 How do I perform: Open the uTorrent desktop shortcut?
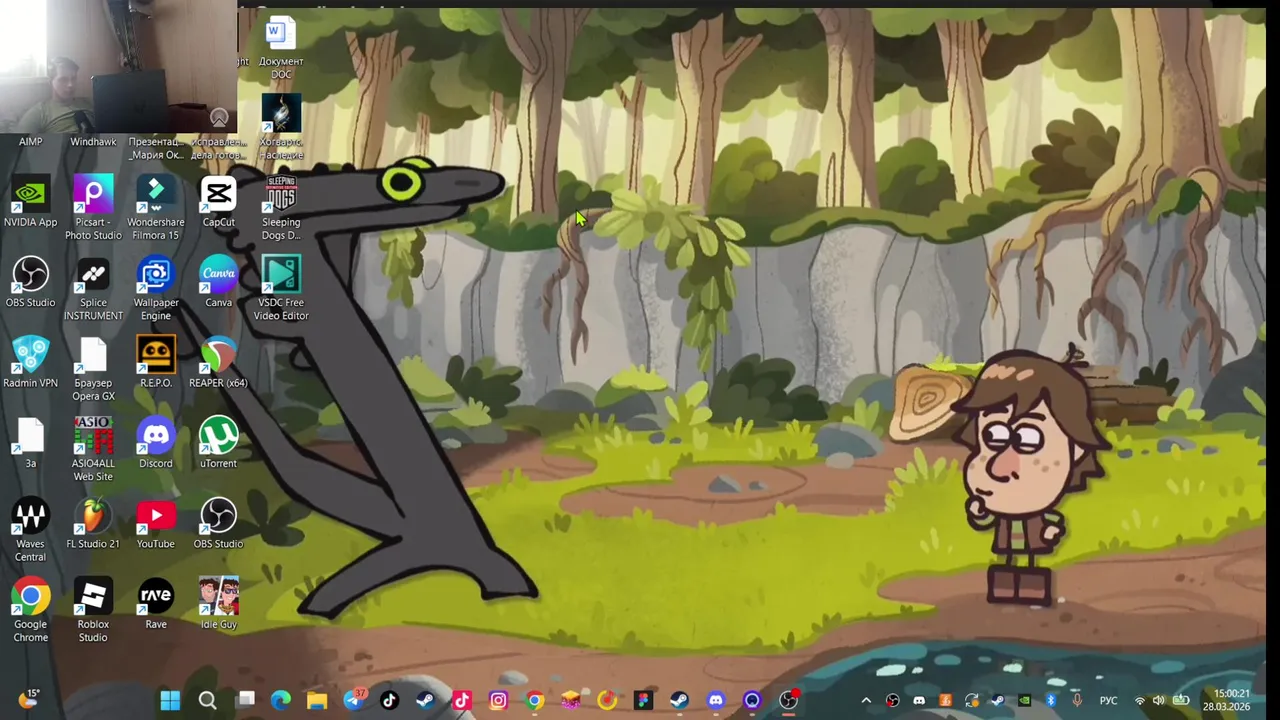218,444
